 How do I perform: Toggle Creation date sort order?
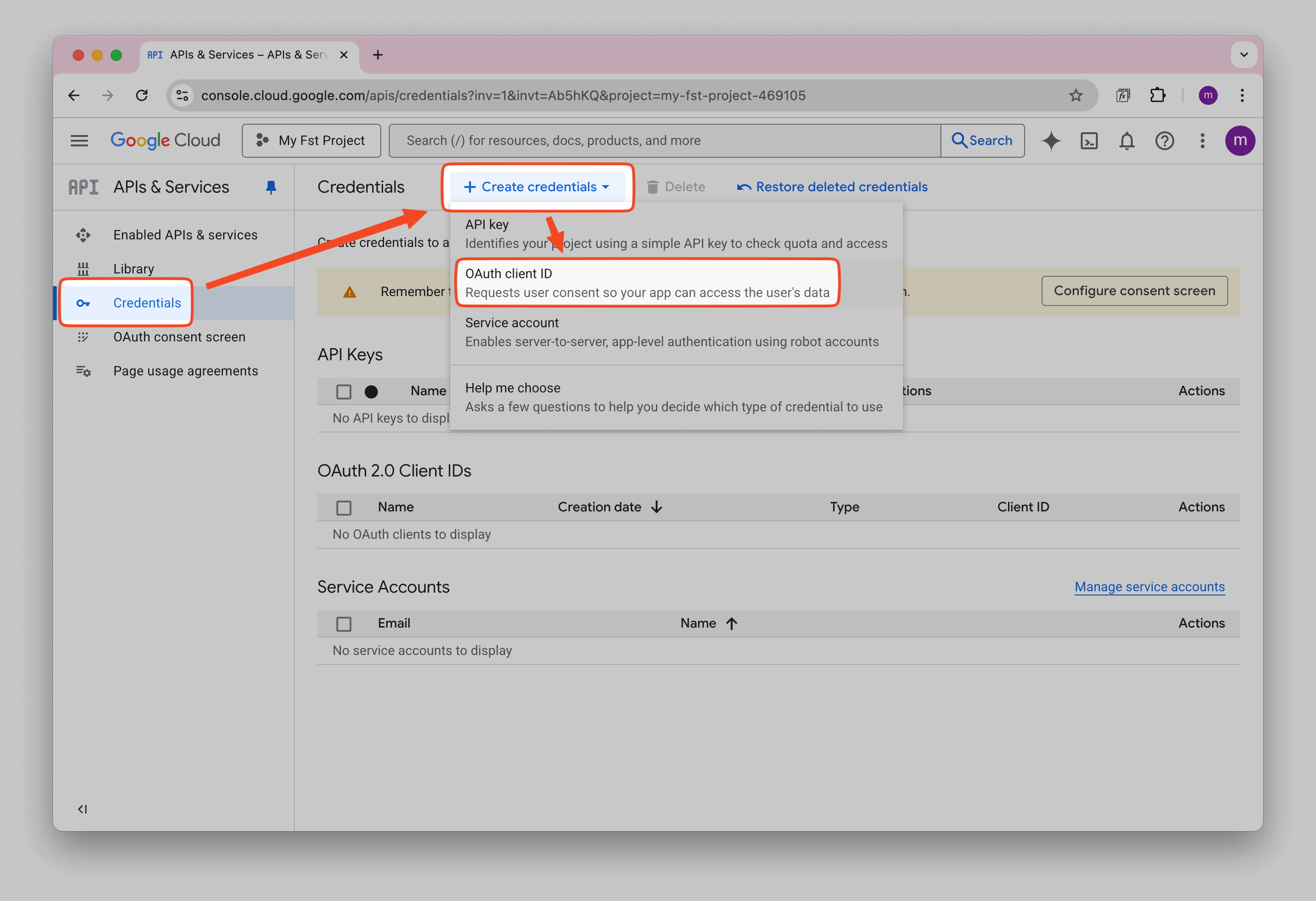[656, 507]
